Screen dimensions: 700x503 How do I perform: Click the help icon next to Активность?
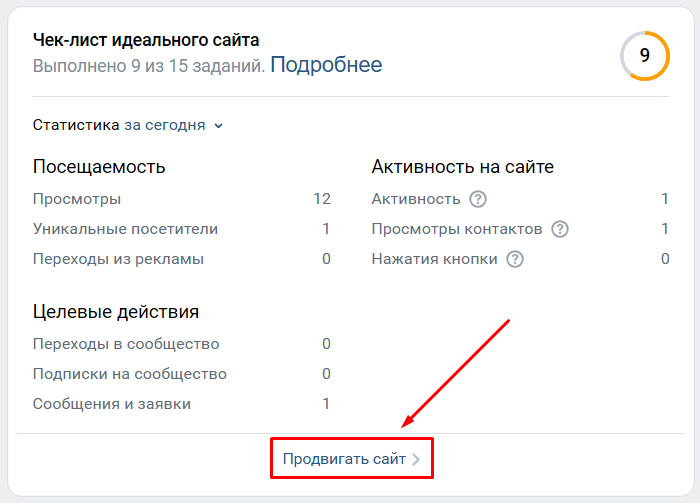(478, 199)
